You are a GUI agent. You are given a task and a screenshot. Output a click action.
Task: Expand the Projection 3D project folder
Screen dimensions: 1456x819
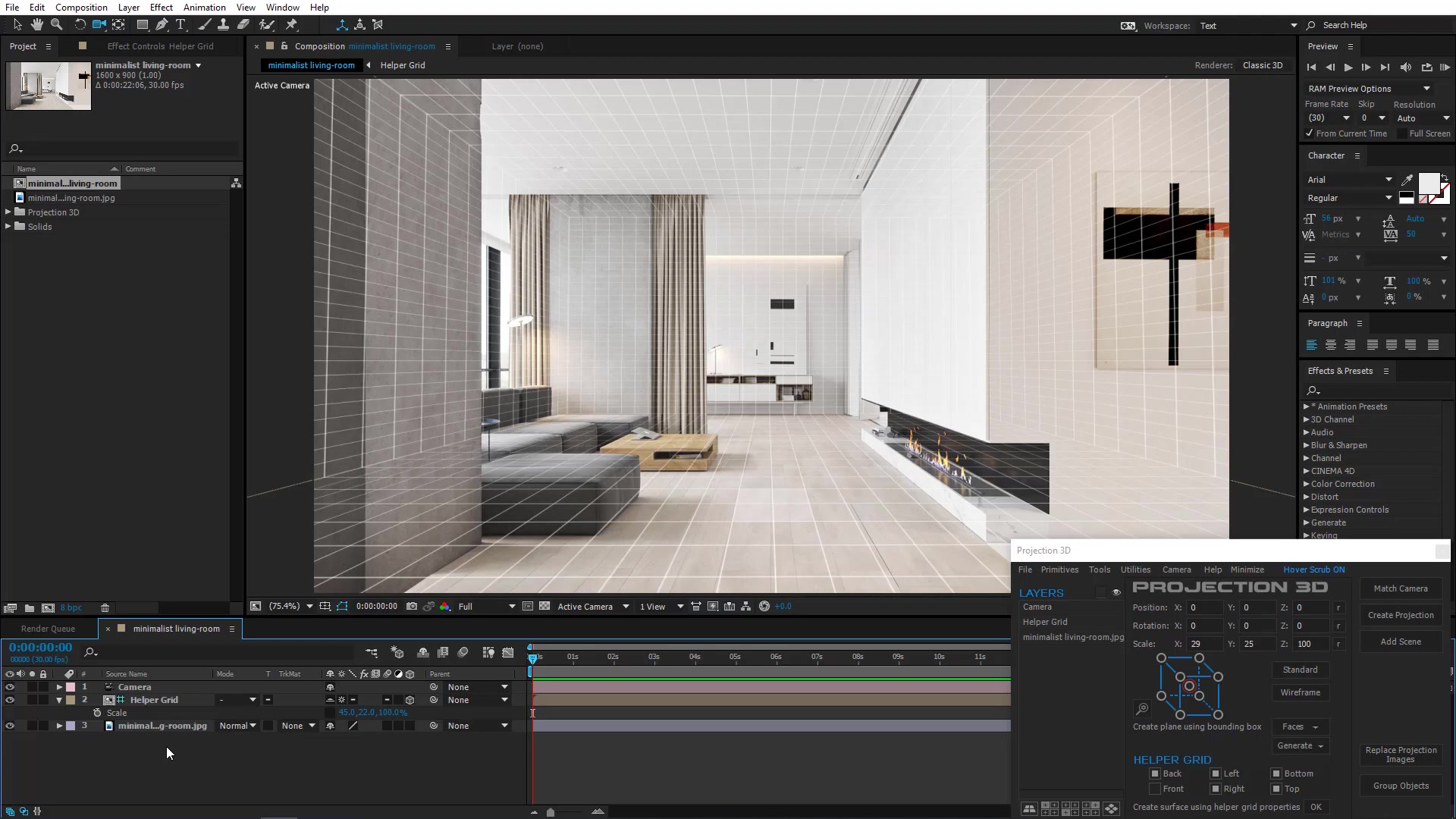pos(8,212)
